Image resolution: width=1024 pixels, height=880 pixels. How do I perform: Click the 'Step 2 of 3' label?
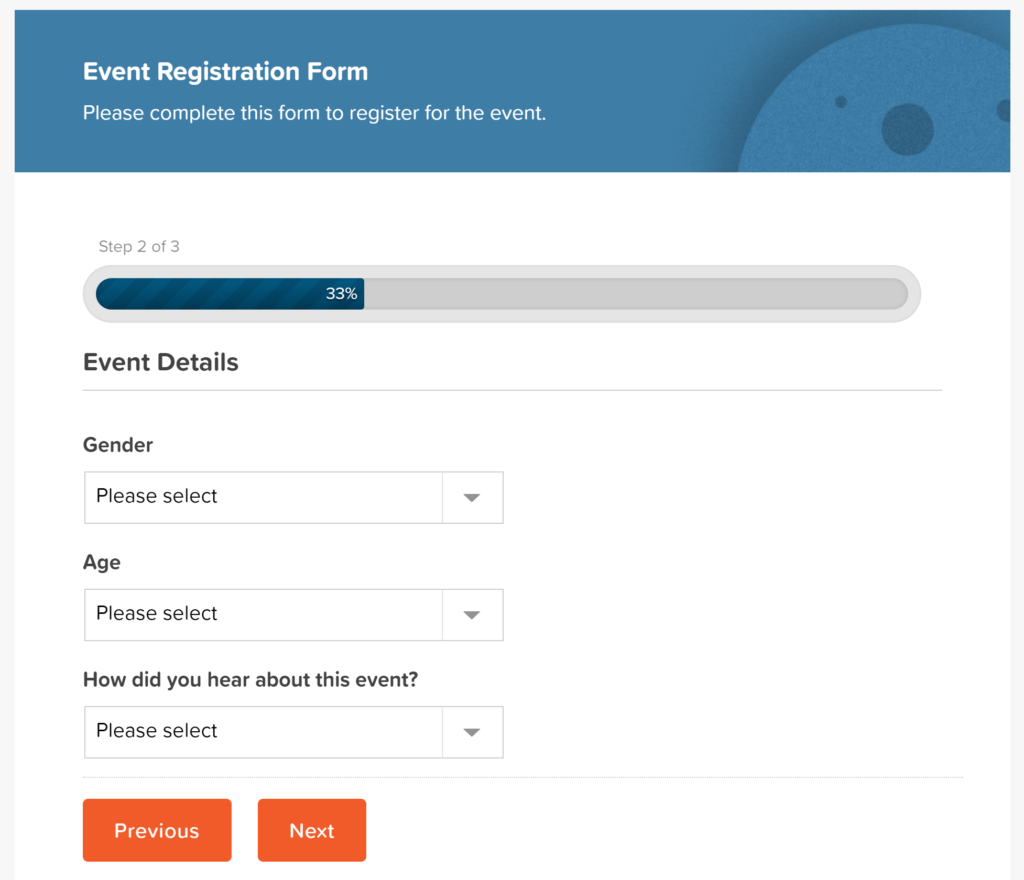pyautogui.click(x=139, y=246)
